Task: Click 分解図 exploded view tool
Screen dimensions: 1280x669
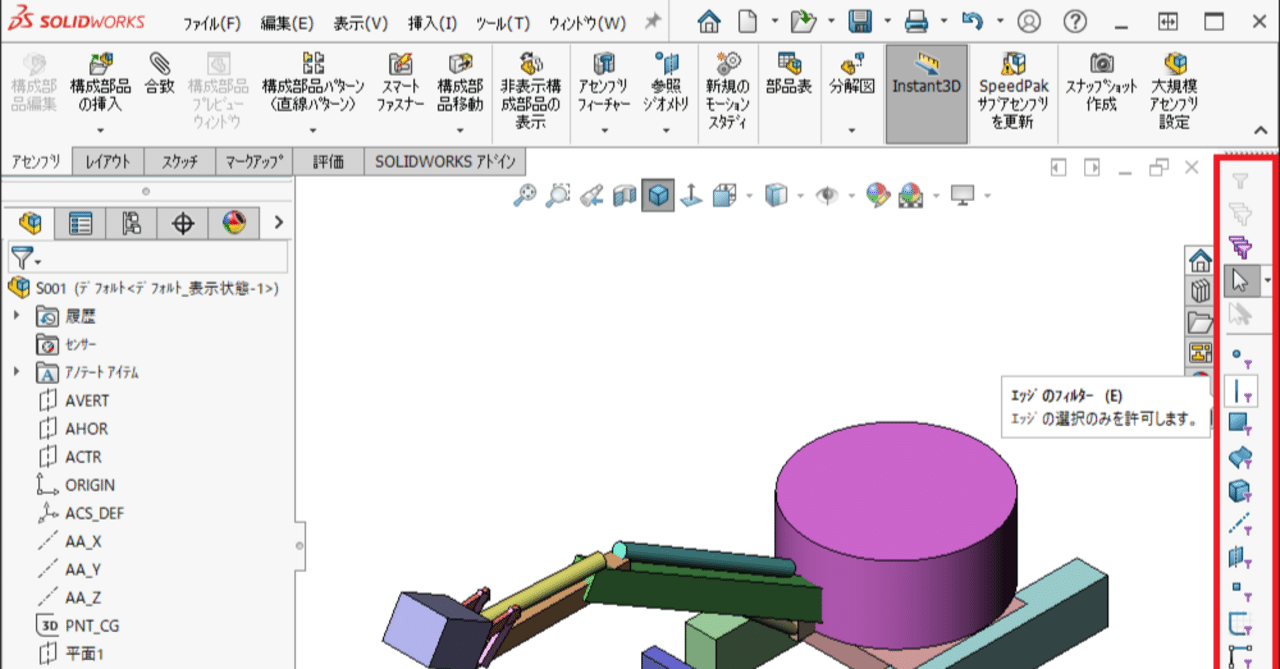Action: pos(851,76)
